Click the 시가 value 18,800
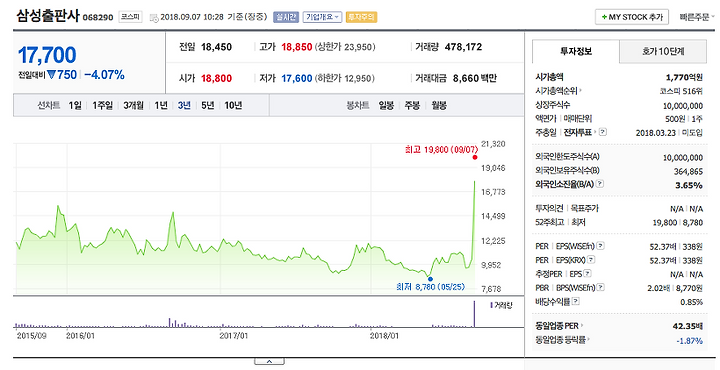The image size is (720, 370). click(x=216, y=78)
